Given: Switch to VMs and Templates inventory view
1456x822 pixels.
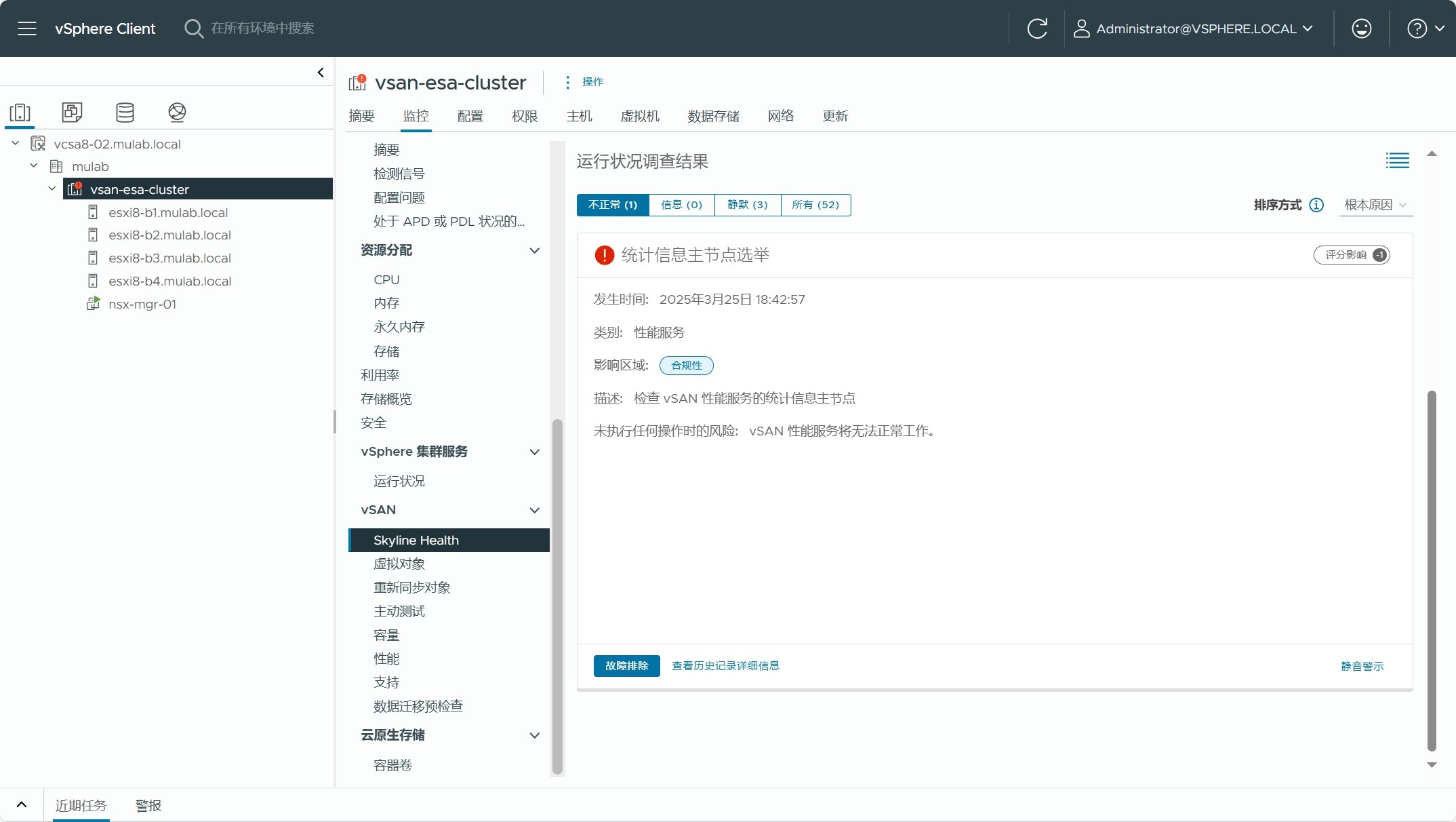Looking at the screenshot, I should coord(72,112).
